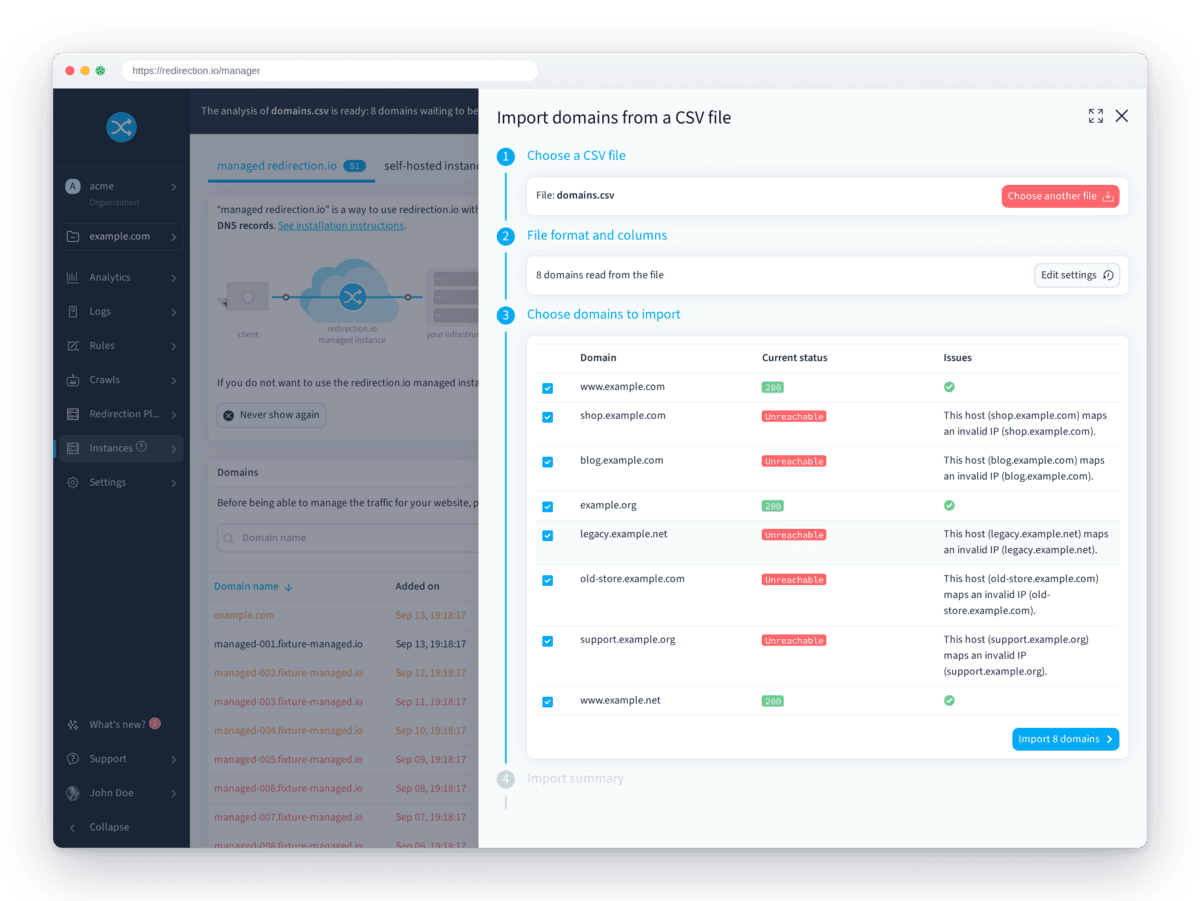Click the John Doe avatar icon
Image resolution: width=1200 pixels, height=901 pixels.
73,793
